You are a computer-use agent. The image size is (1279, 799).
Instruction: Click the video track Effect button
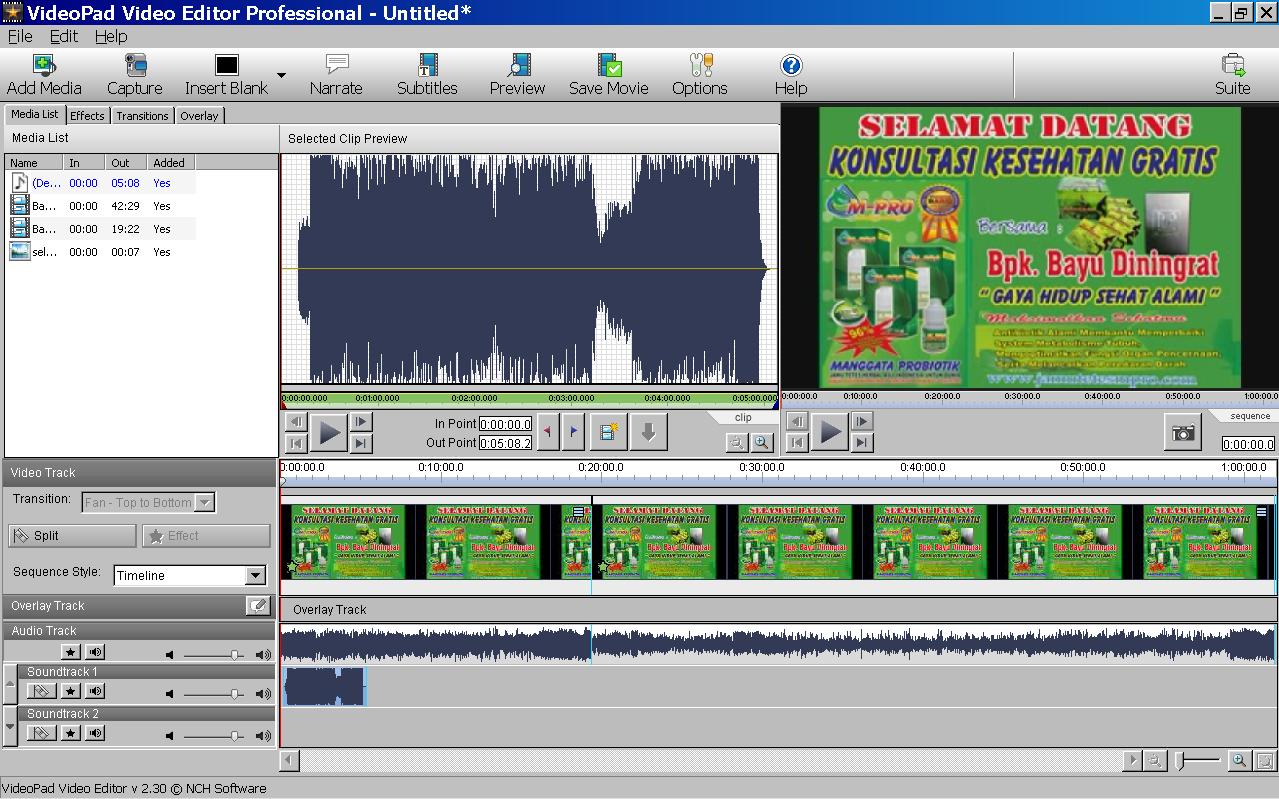point(206,536)
